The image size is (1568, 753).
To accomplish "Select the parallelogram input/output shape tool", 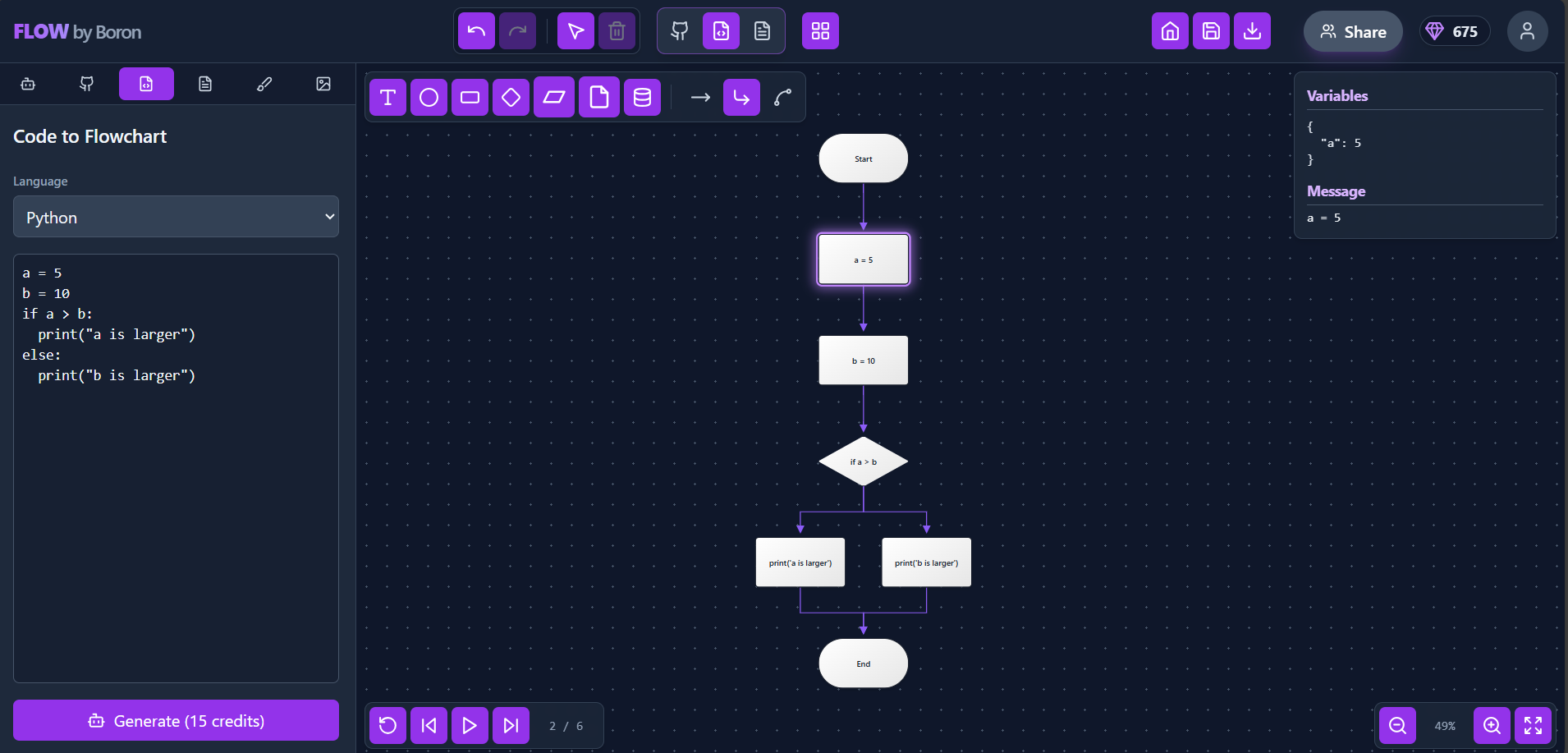I will (x=555, y=97).
